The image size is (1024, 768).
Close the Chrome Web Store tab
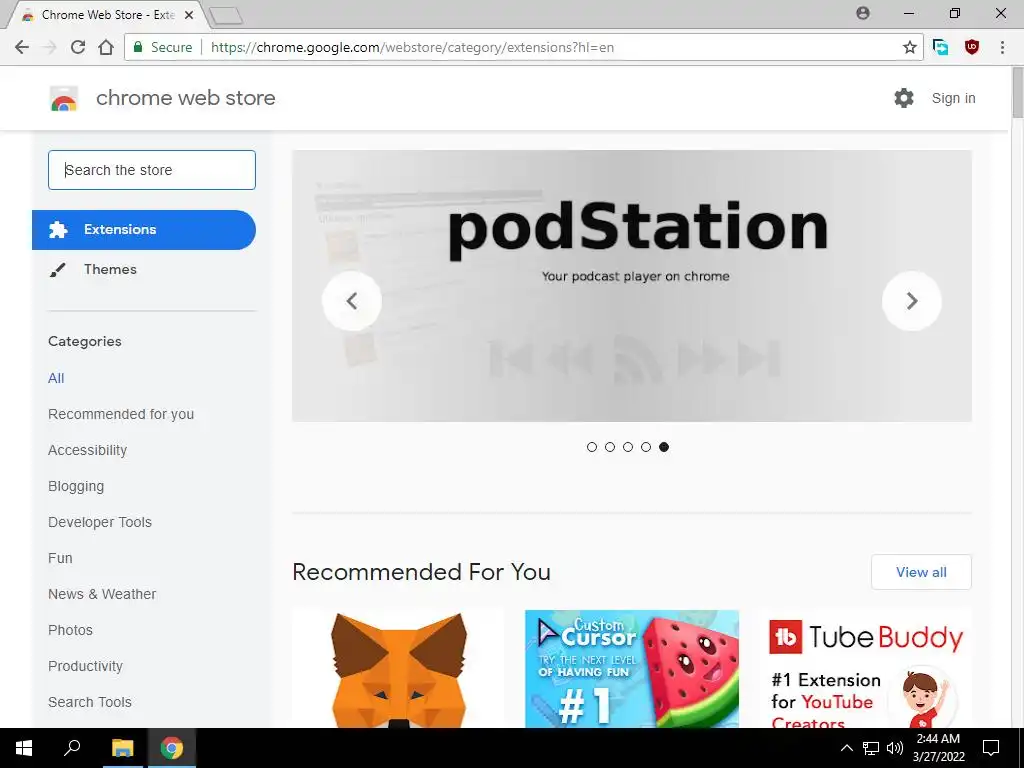[x=189, y=14]
